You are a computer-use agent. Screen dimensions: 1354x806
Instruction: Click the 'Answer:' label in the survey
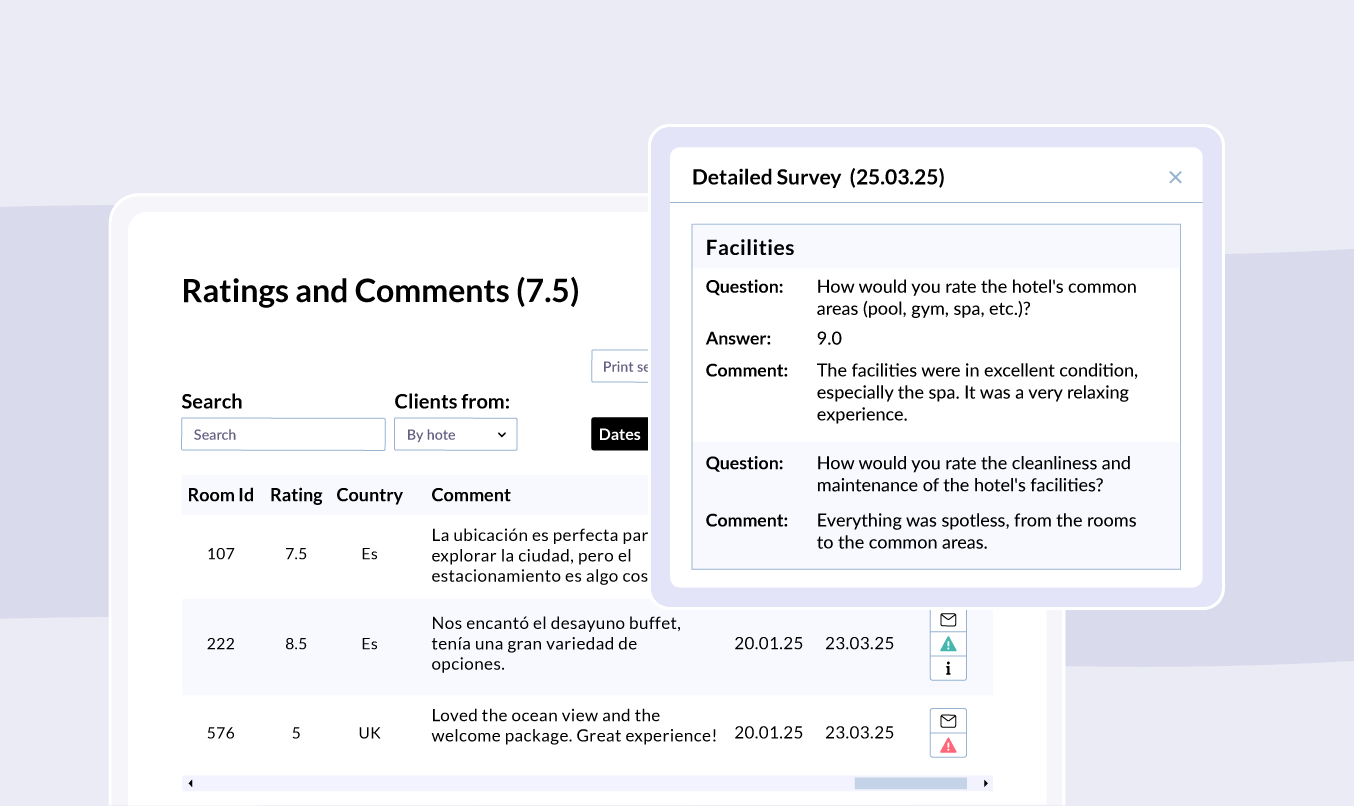point(738,338)
